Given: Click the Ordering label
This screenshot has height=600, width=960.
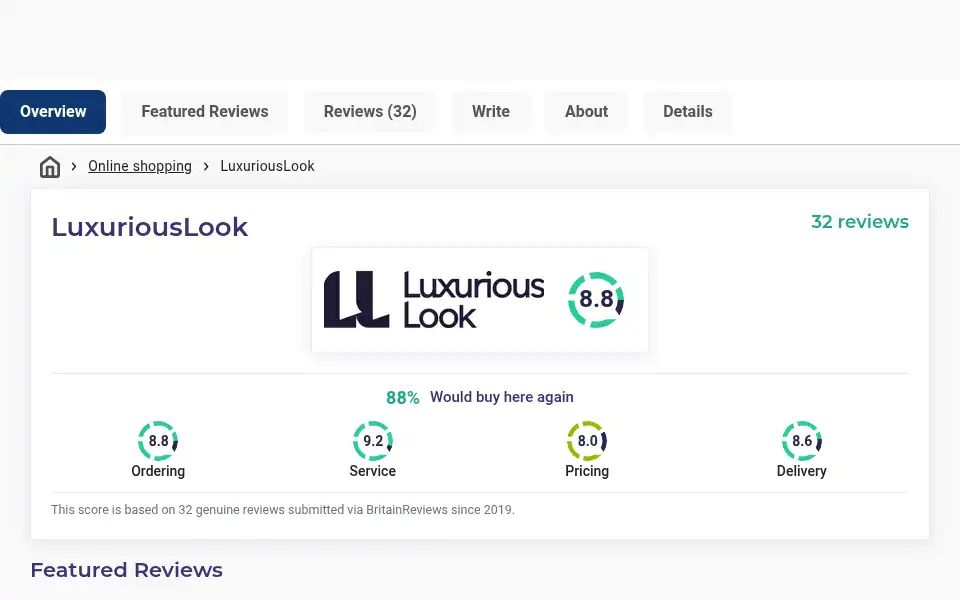Looking at the screenshot, I should [x=158, y=471].
